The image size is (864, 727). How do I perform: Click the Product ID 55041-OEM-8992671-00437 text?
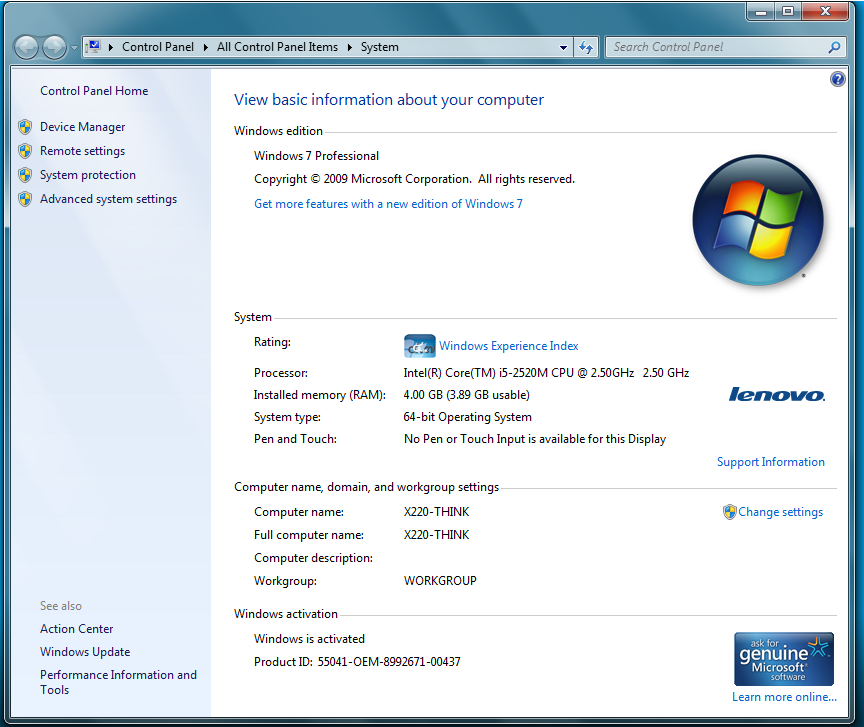[357, 662]
